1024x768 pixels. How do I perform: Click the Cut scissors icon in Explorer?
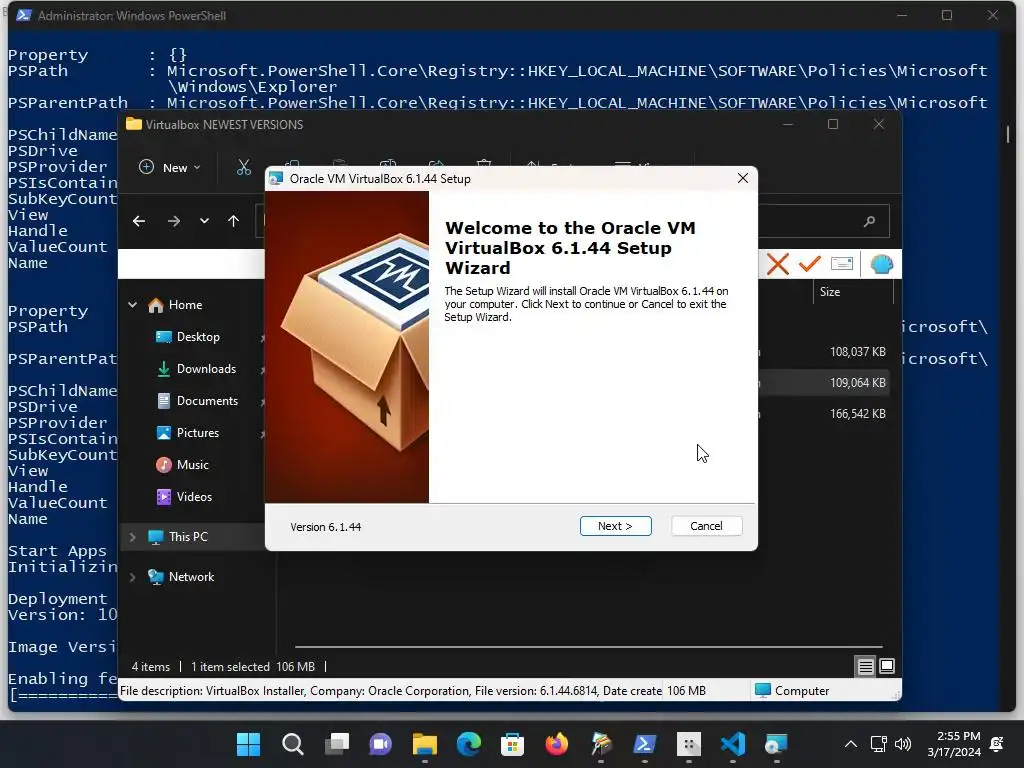(244, 168)
